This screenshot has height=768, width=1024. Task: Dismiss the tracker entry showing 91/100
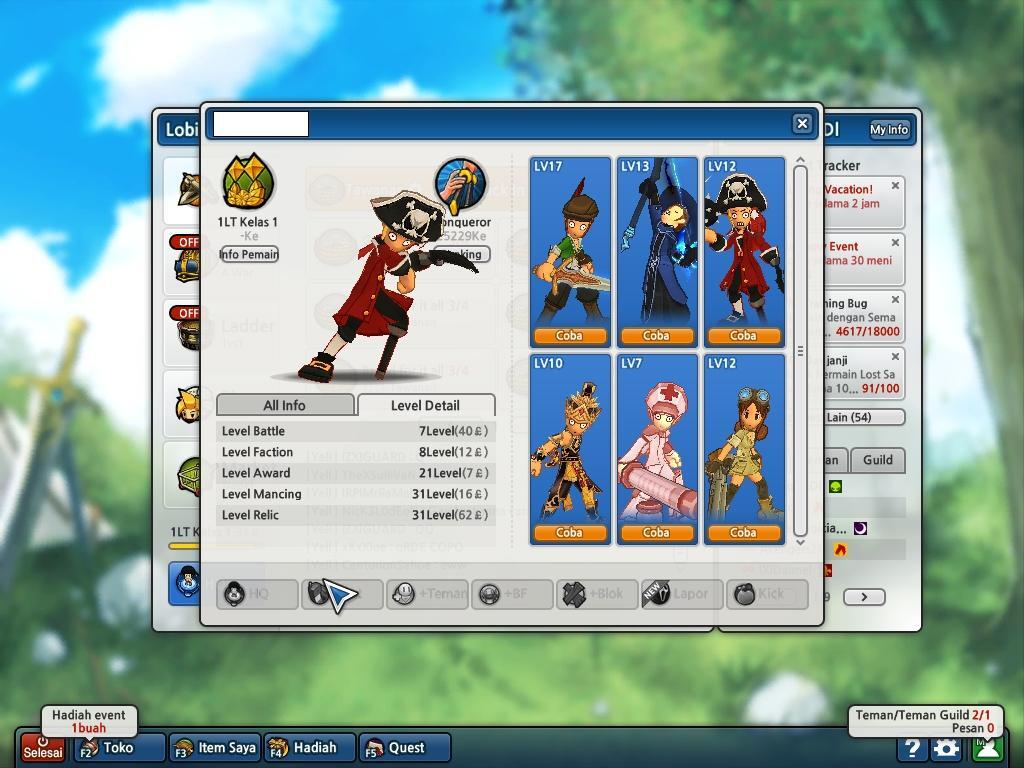coord(895,357)
